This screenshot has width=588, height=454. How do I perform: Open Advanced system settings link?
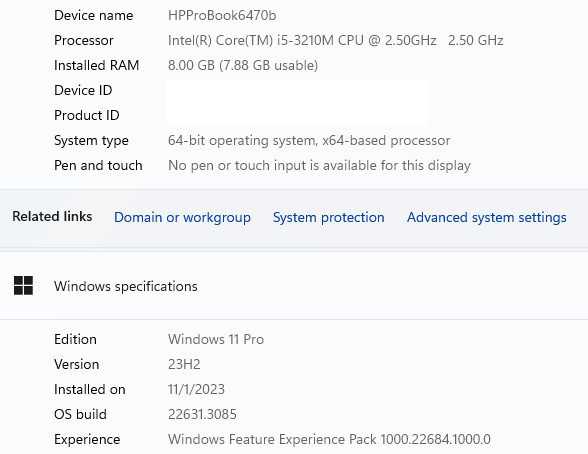point(487,217)
